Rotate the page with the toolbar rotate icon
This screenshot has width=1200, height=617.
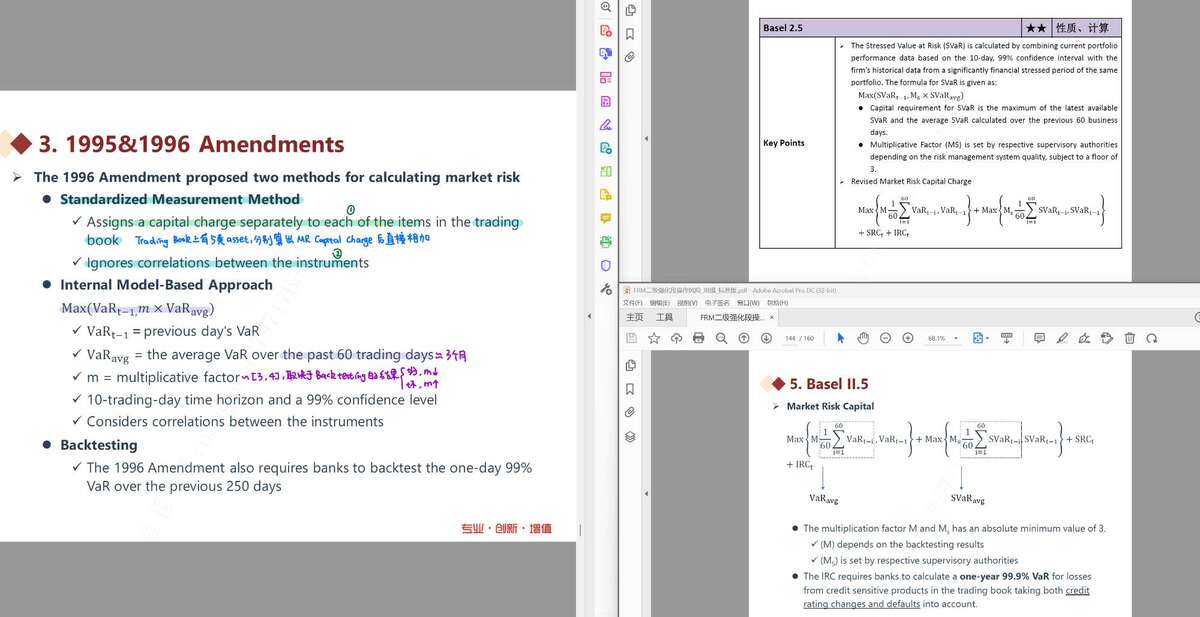coord(1152,338)
